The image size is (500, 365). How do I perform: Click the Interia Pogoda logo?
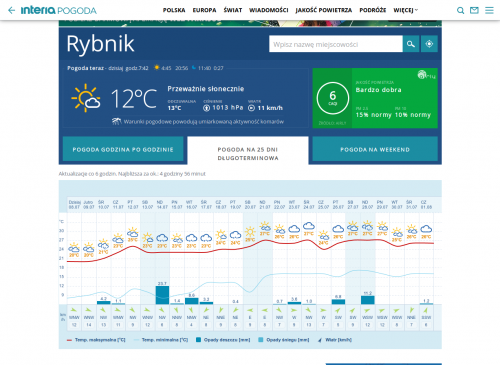[59, 10]
